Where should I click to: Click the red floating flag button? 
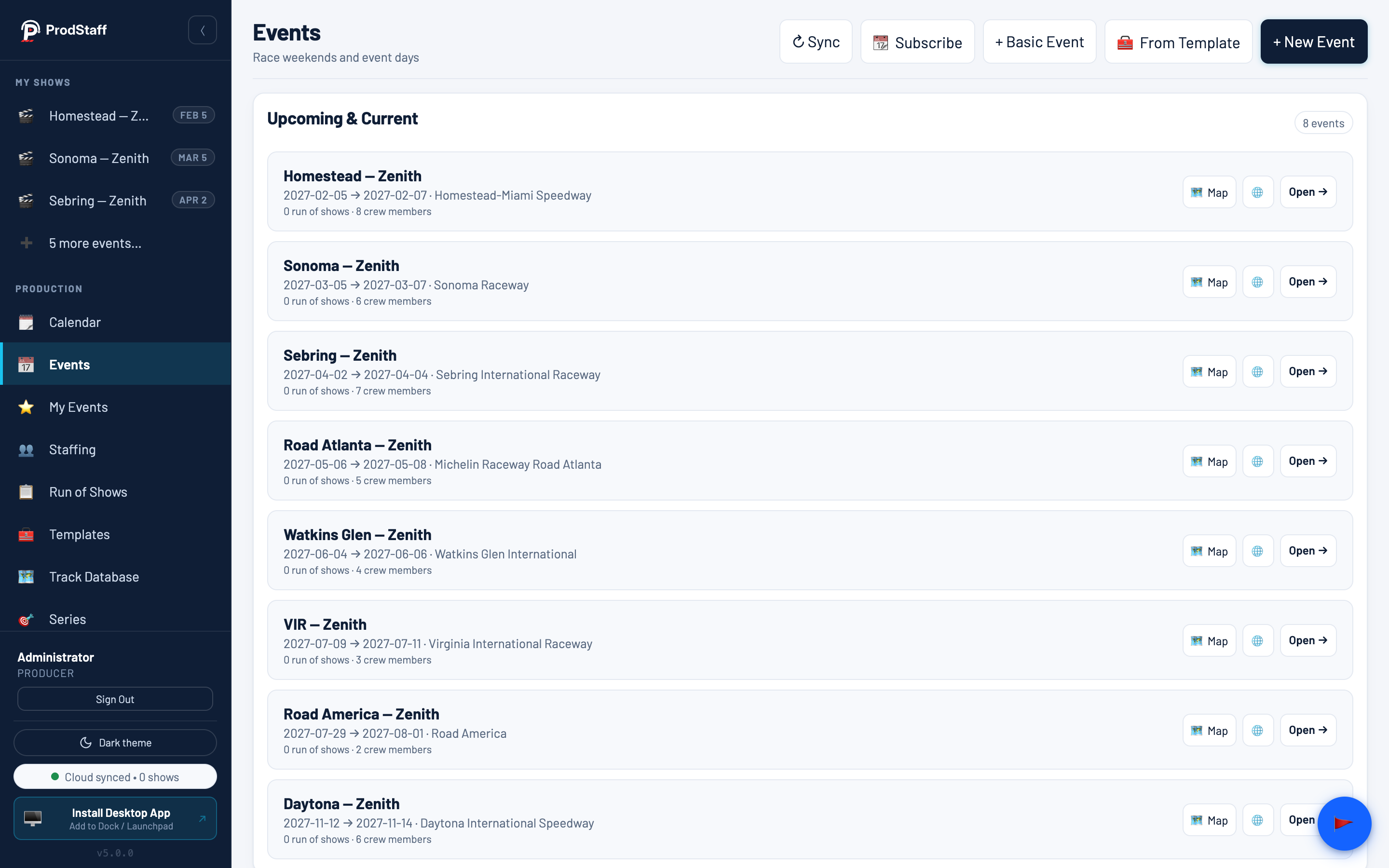[1344, 823]
